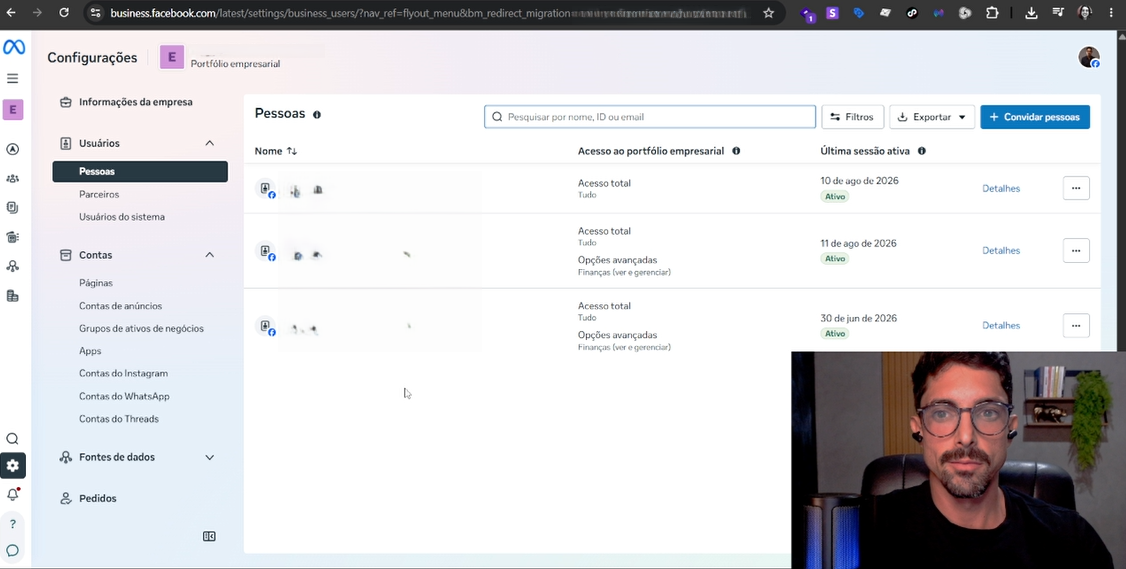Open notifications bell icon
Screen dimensions: 1126x569
point(13,494)
